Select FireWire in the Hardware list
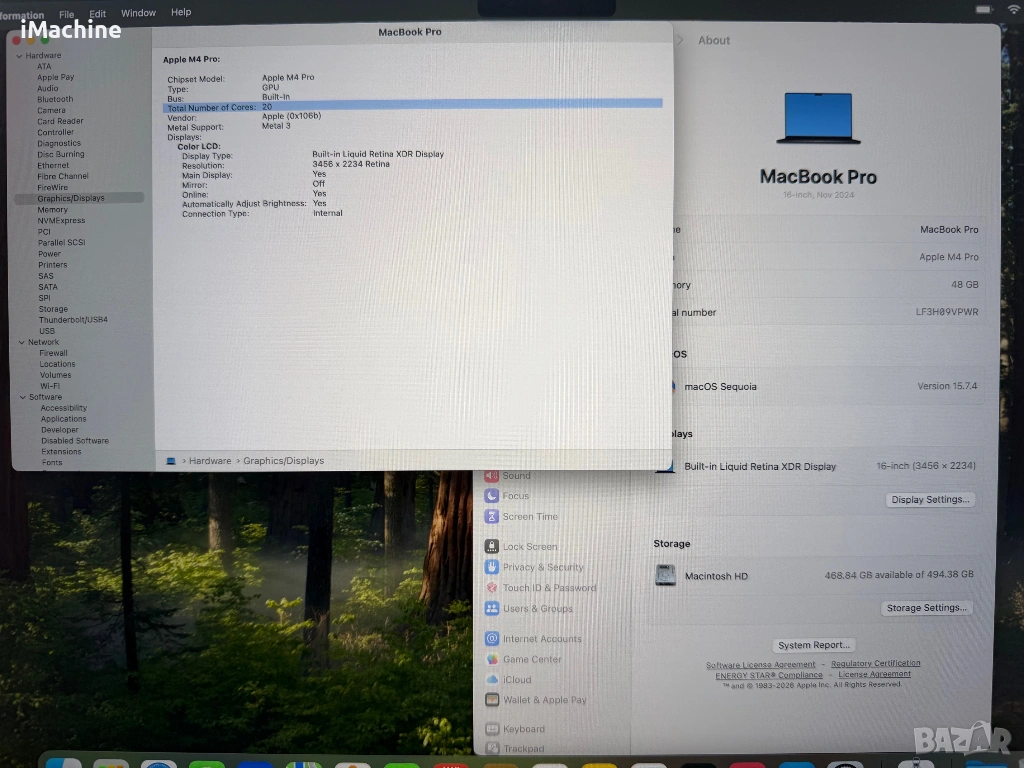The image size is (1024, 768). tap(52, 187)
